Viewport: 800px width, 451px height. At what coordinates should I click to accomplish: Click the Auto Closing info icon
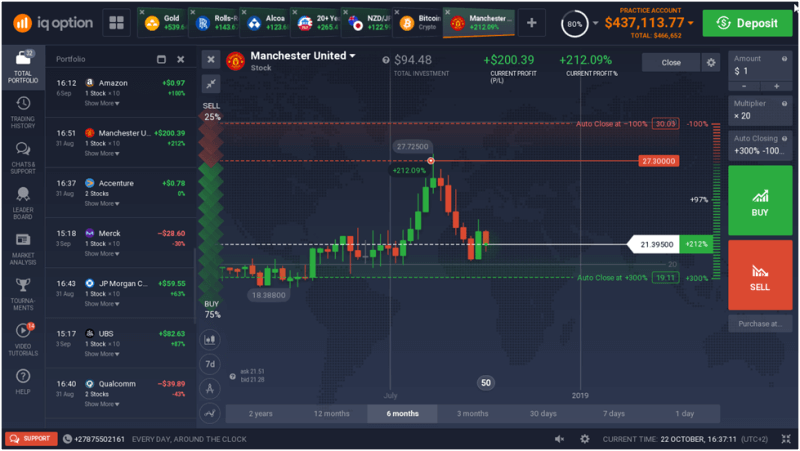pos(785,138)
